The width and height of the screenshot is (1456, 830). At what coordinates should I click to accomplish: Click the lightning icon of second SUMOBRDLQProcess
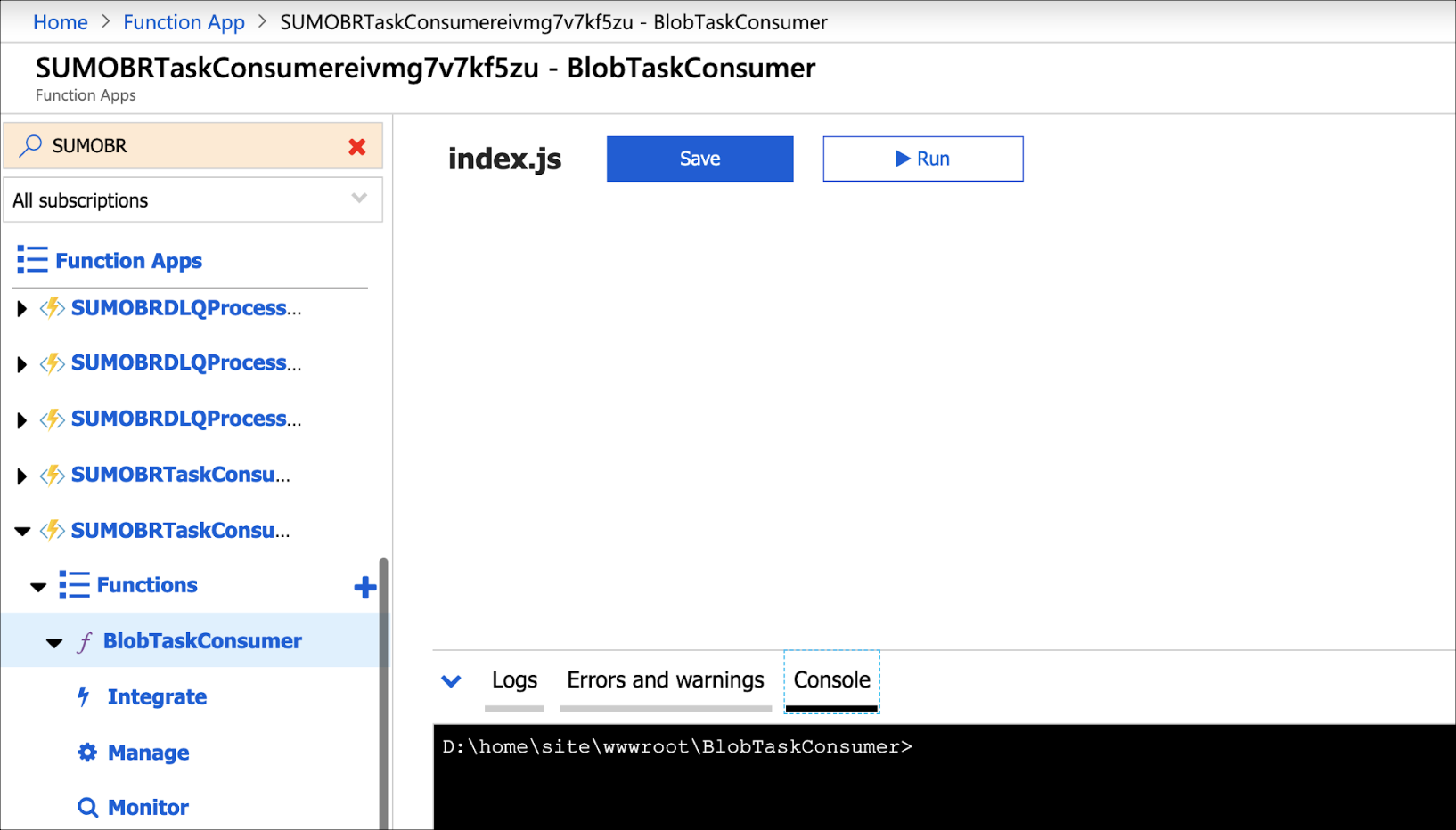[53, 363]
